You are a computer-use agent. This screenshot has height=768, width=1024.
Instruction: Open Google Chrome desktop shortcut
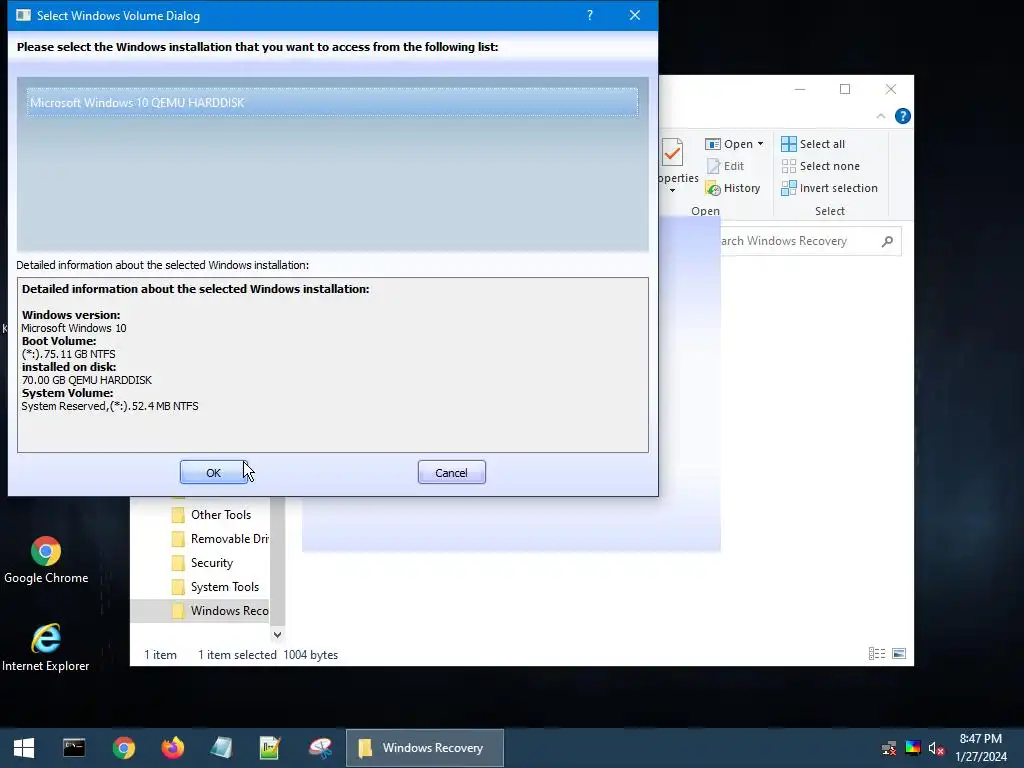click(46, 560)
